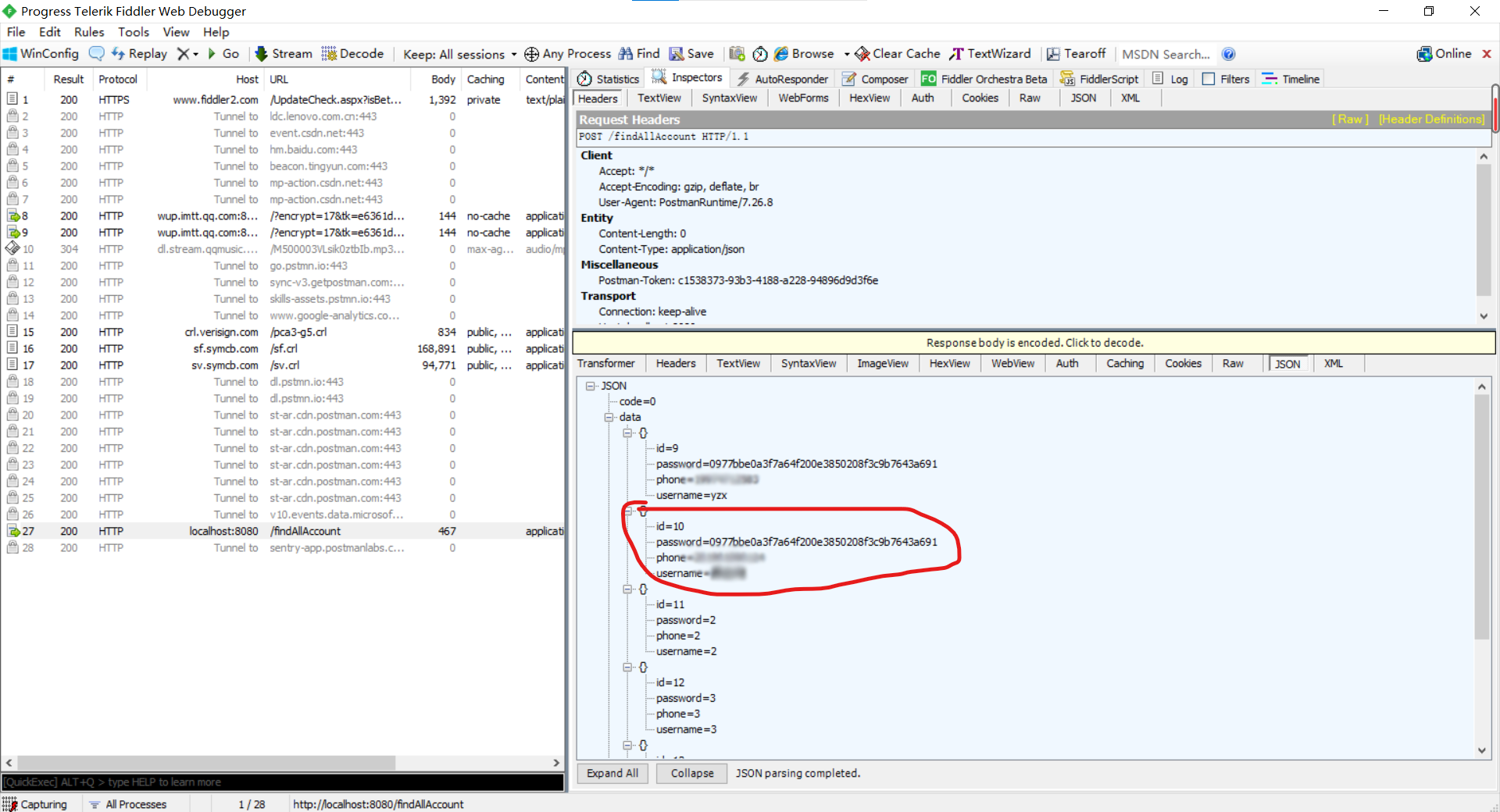
Task: Sort sessions by Result column header
Action: [68, 80]
